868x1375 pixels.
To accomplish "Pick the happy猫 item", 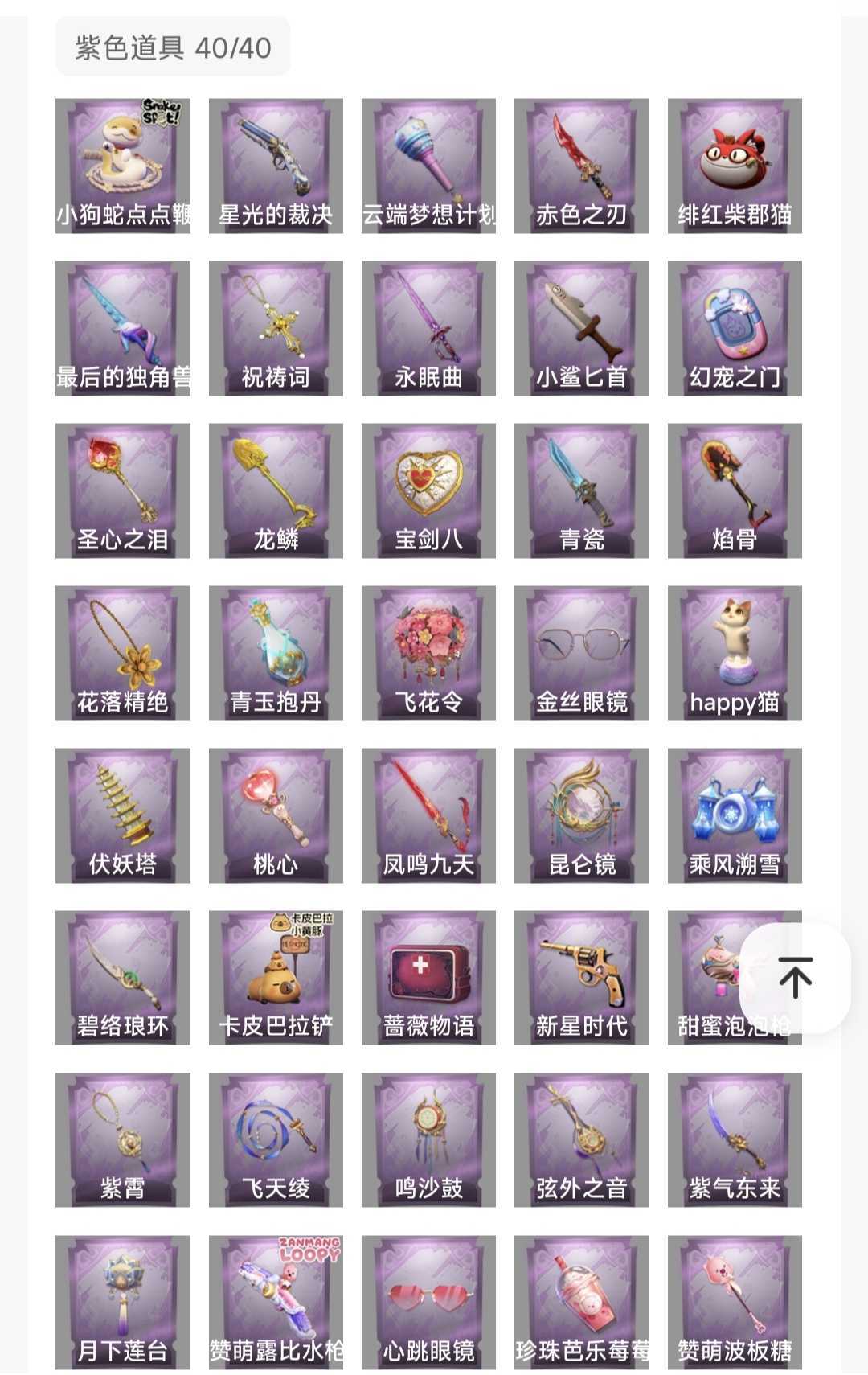I will [x=735, y=653].
